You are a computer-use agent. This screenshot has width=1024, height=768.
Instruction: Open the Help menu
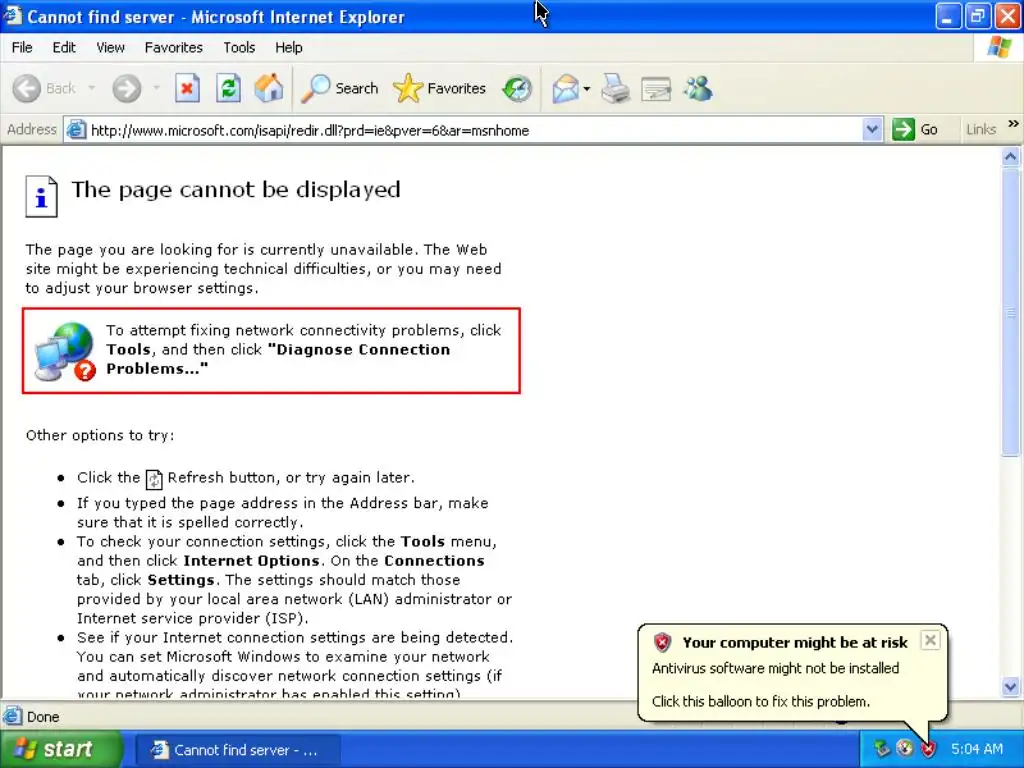[x=288, y=48]
